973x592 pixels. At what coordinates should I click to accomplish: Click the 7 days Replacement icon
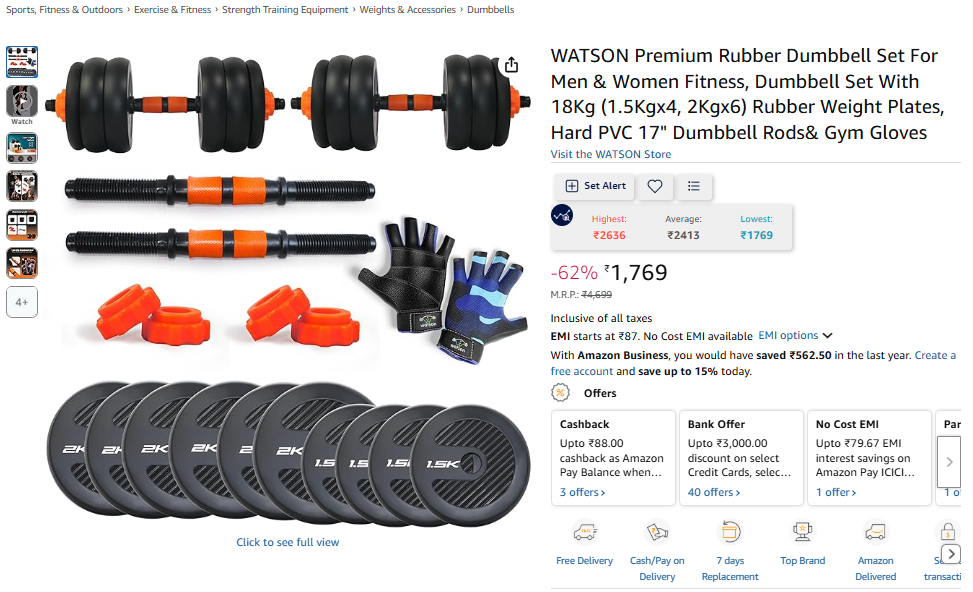click(730, 532)
